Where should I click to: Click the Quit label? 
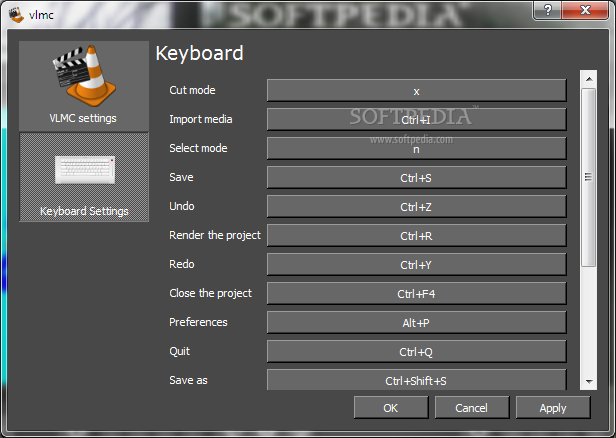click(x=180, y=352)
